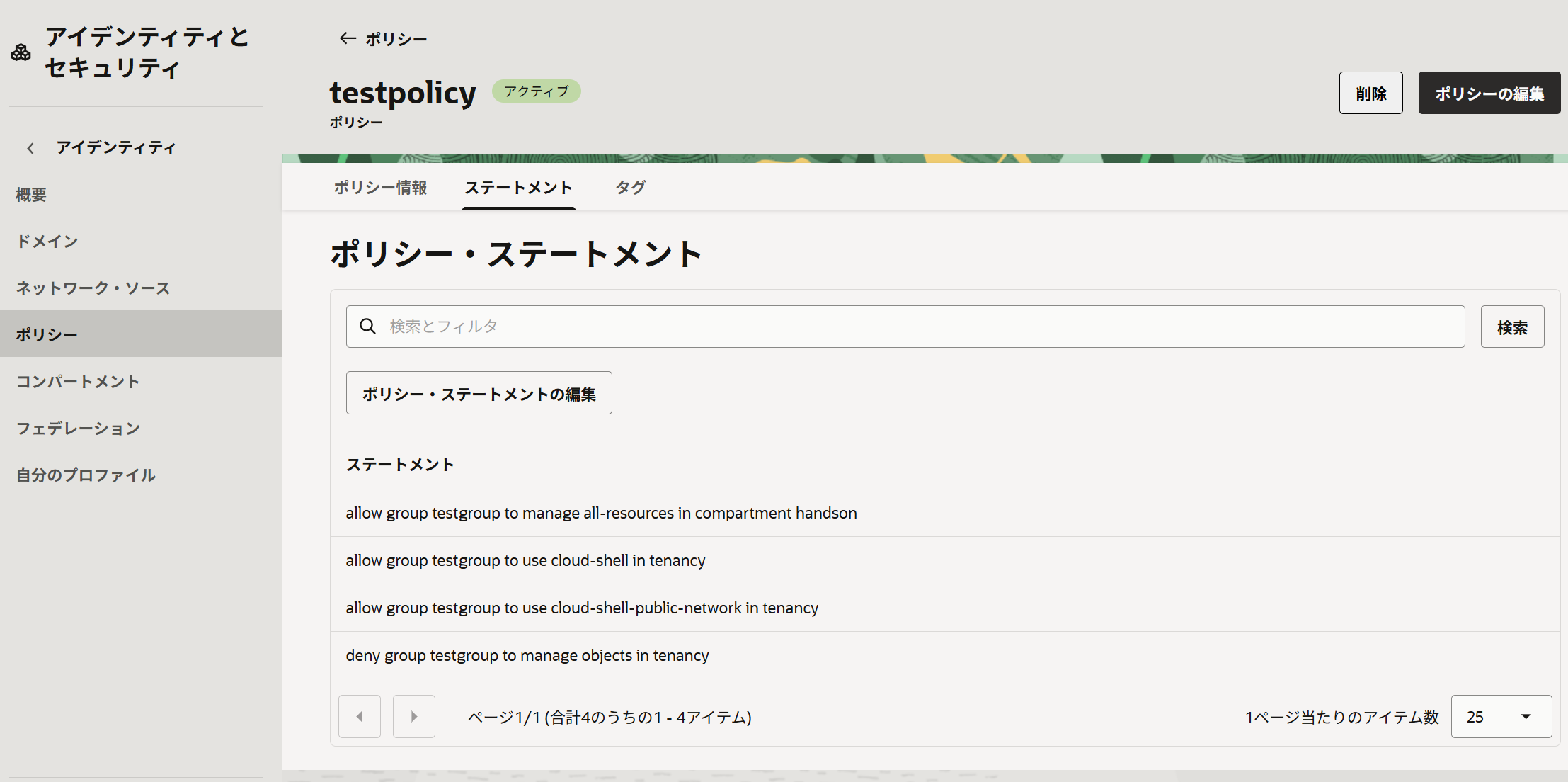Screen dimensions: 1568x782
Task: Open コンパートメント in the sidebar
Action: coord(78,382)
